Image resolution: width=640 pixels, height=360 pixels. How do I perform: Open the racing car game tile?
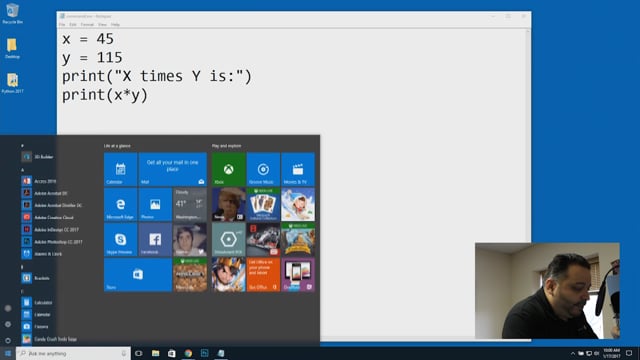[263, 240]
